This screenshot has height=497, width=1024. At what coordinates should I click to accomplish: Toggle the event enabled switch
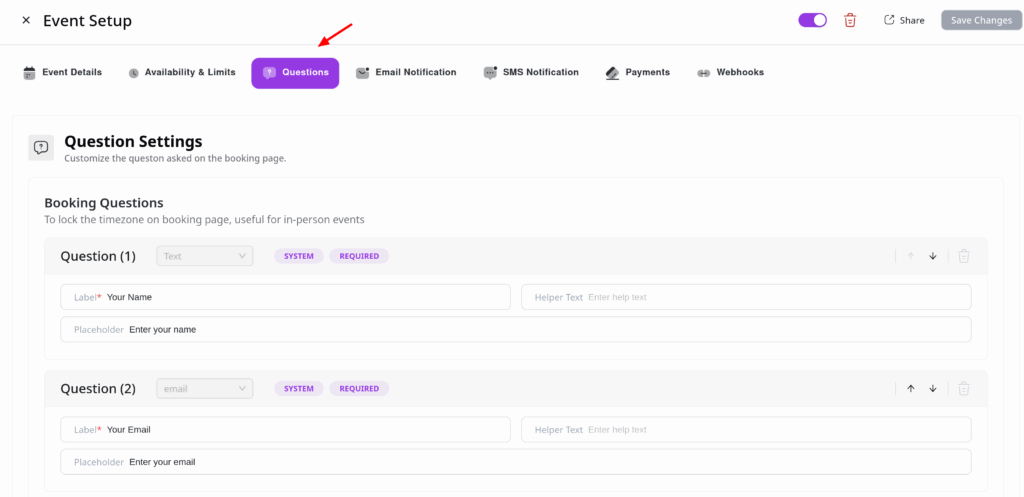pos(812,20)
